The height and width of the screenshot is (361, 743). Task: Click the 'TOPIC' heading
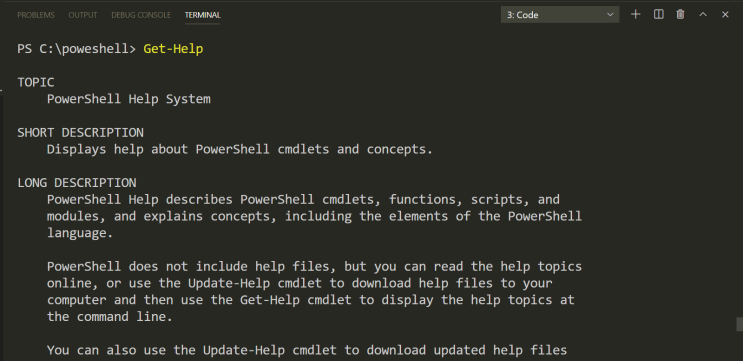pos(36,82)
